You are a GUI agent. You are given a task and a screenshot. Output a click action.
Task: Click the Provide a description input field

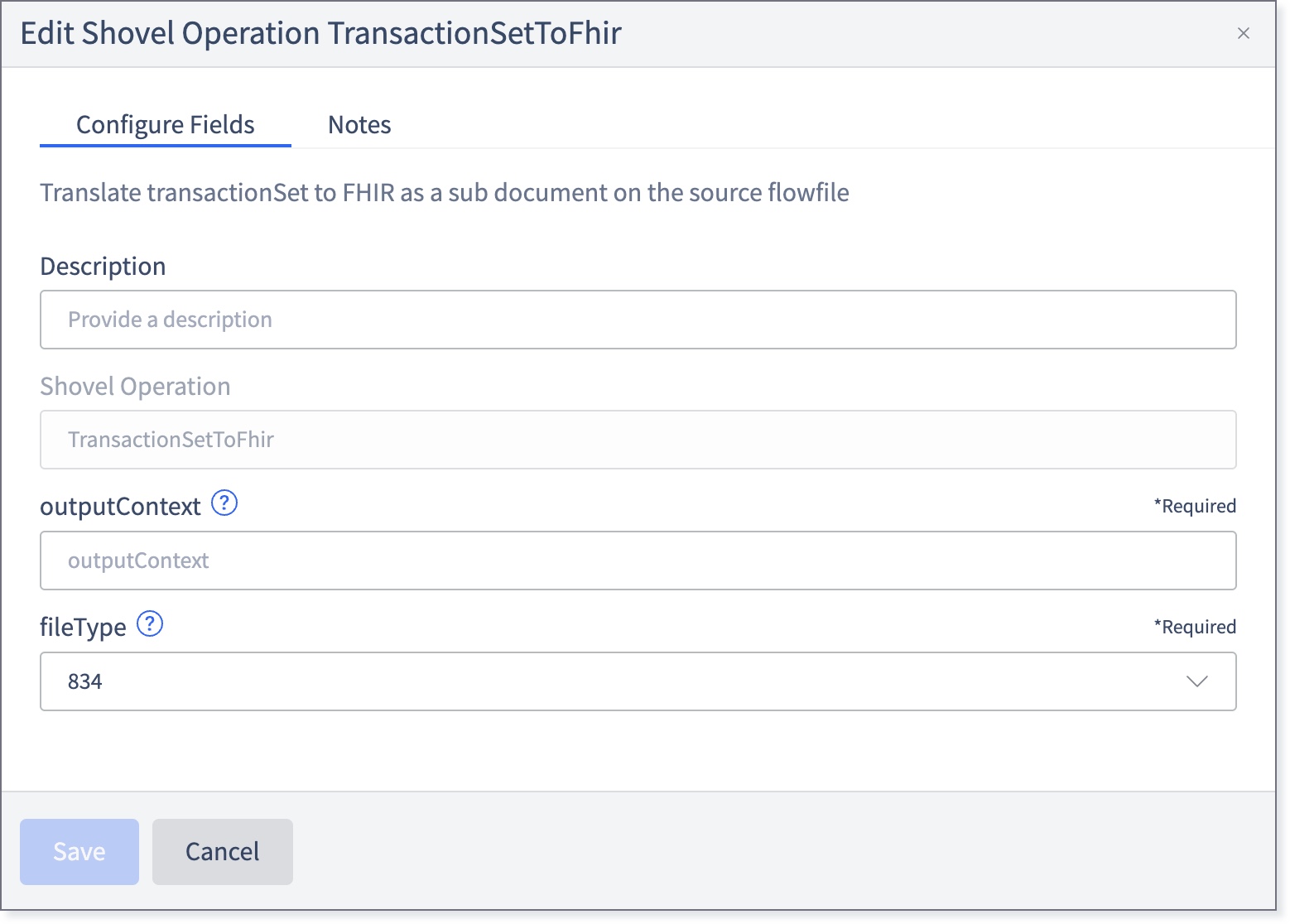click(x=638, y=320)
